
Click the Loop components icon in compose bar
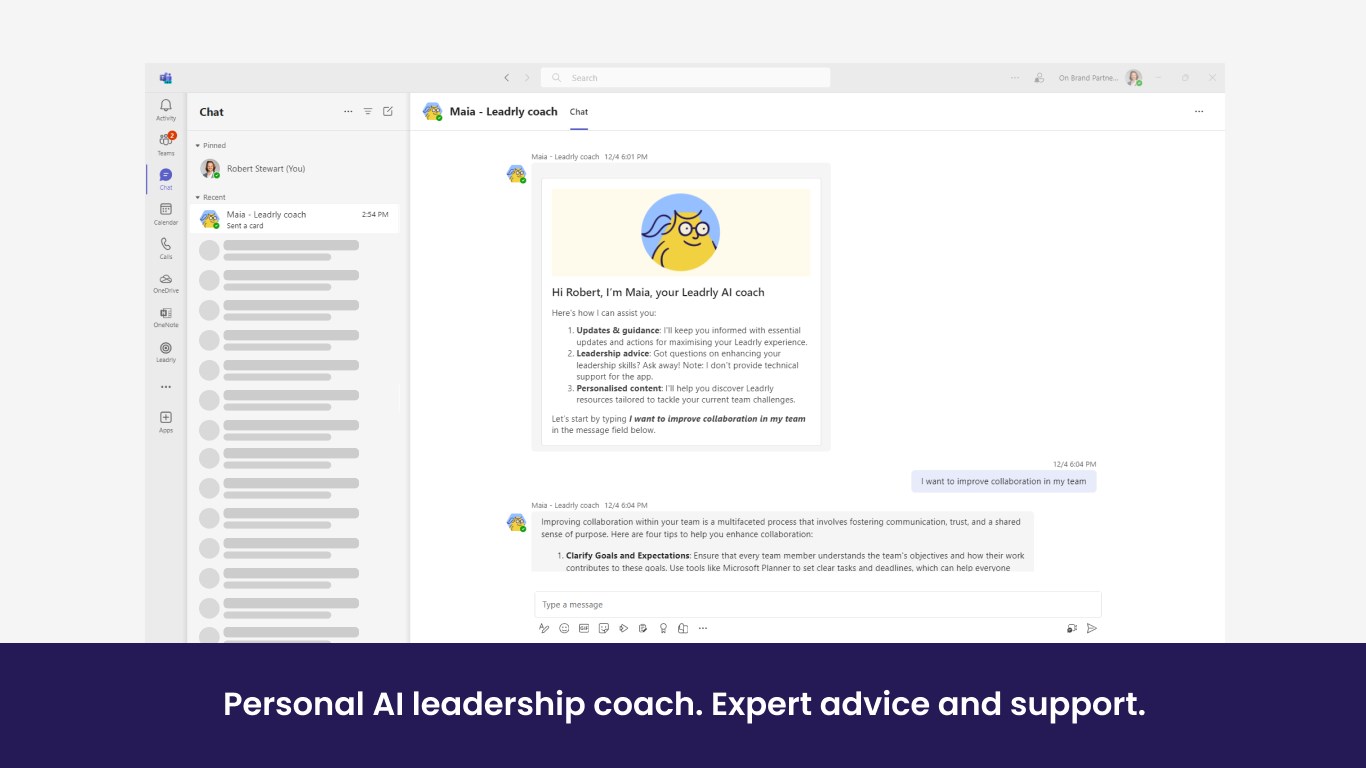point(623,628)
